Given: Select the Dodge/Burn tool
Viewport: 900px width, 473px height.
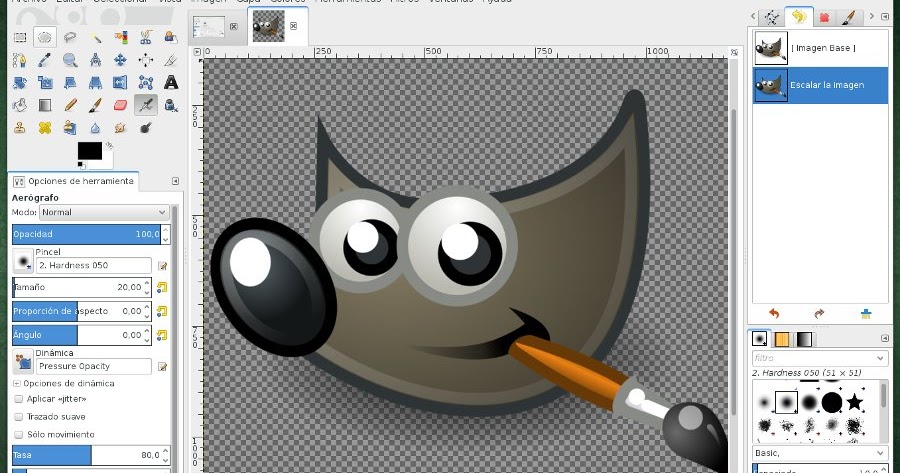Looking at the screenshot, I should (x=146, y=127).
